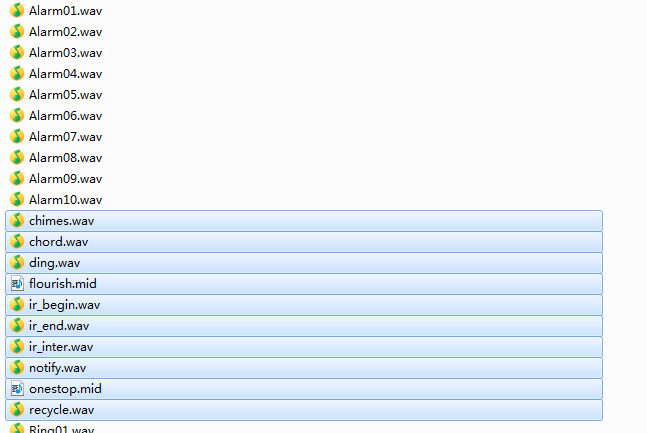Choose the notify.wav row

304,368
